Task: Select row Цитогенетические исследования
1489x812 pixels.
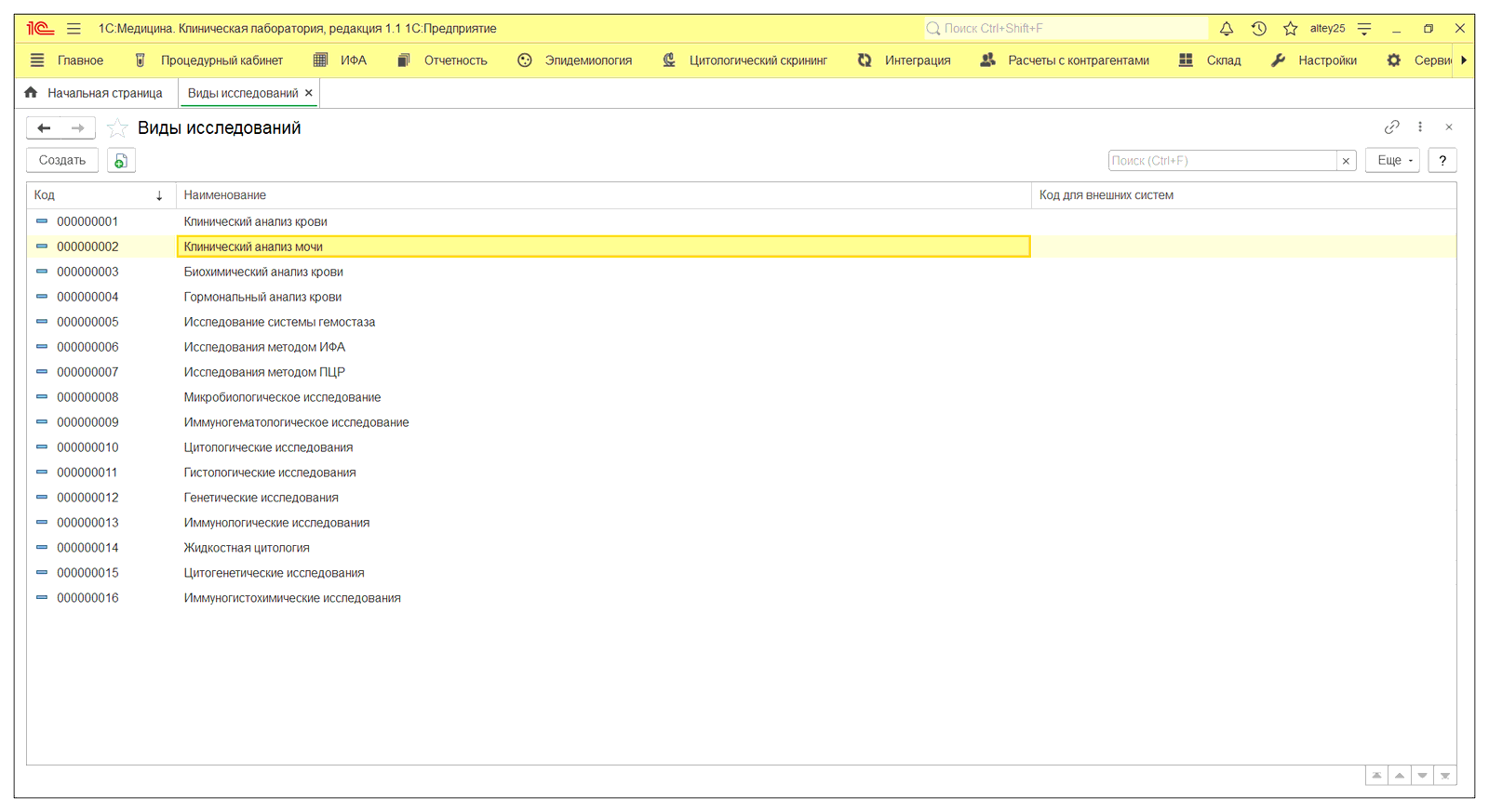Action: 741,573
